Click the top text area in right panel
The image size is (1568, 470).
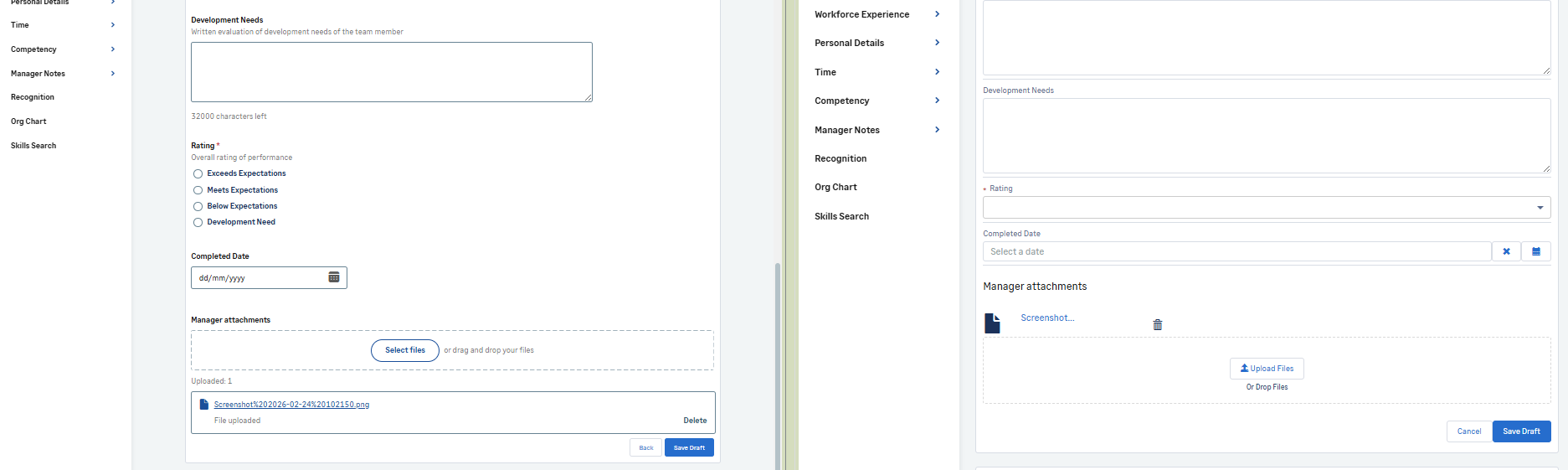(1267, 38)
